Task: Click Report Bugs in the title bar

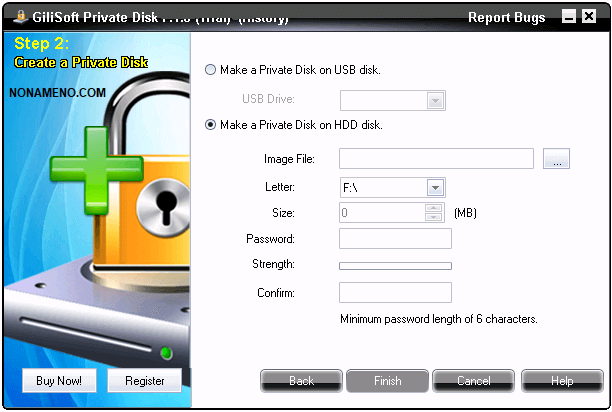Action: pyautogui.click(x=507, y=17)
